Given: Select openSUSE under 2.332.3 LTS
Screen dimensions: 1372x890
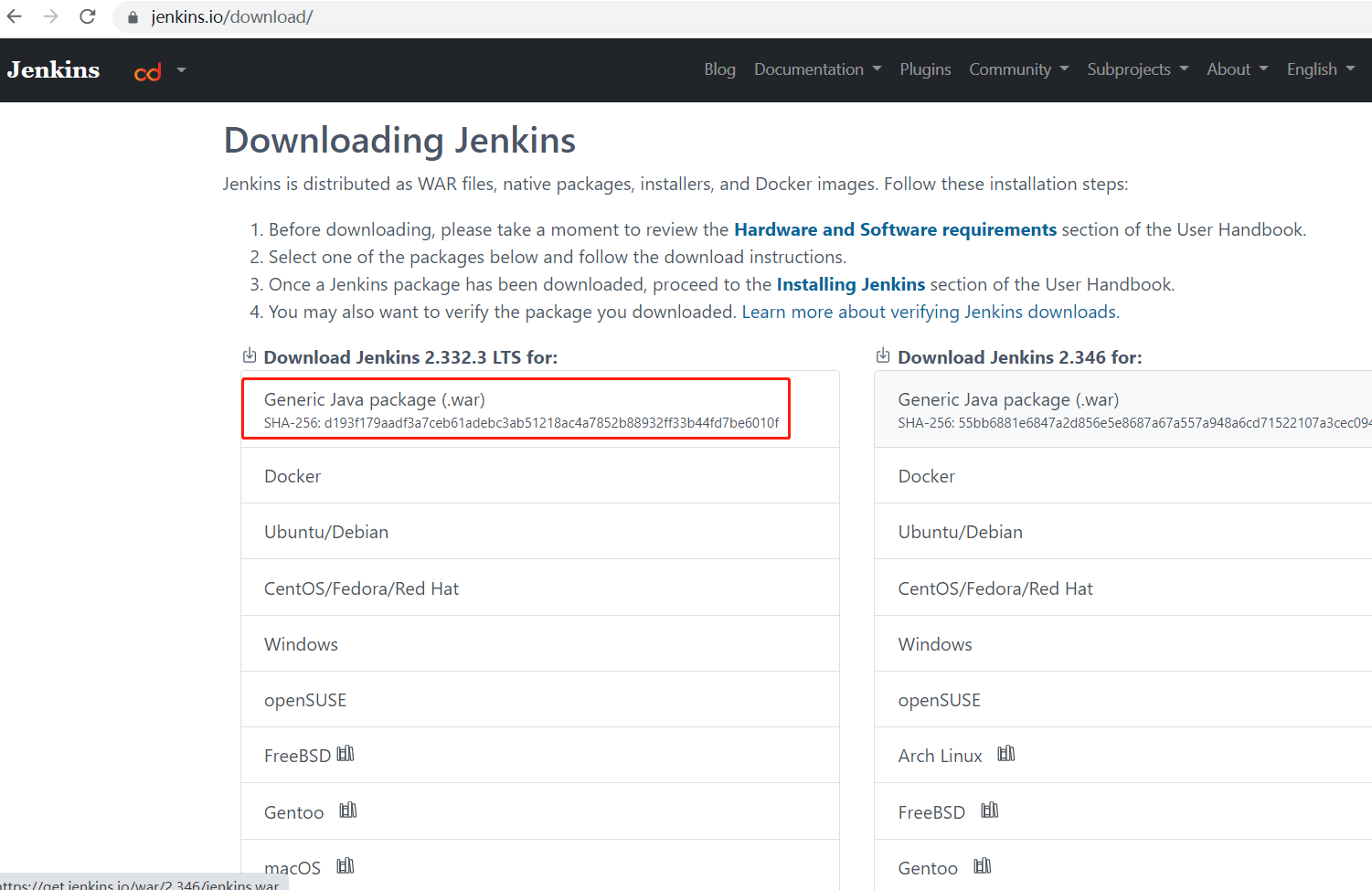Looking at the screenshot, I should 539,699.
